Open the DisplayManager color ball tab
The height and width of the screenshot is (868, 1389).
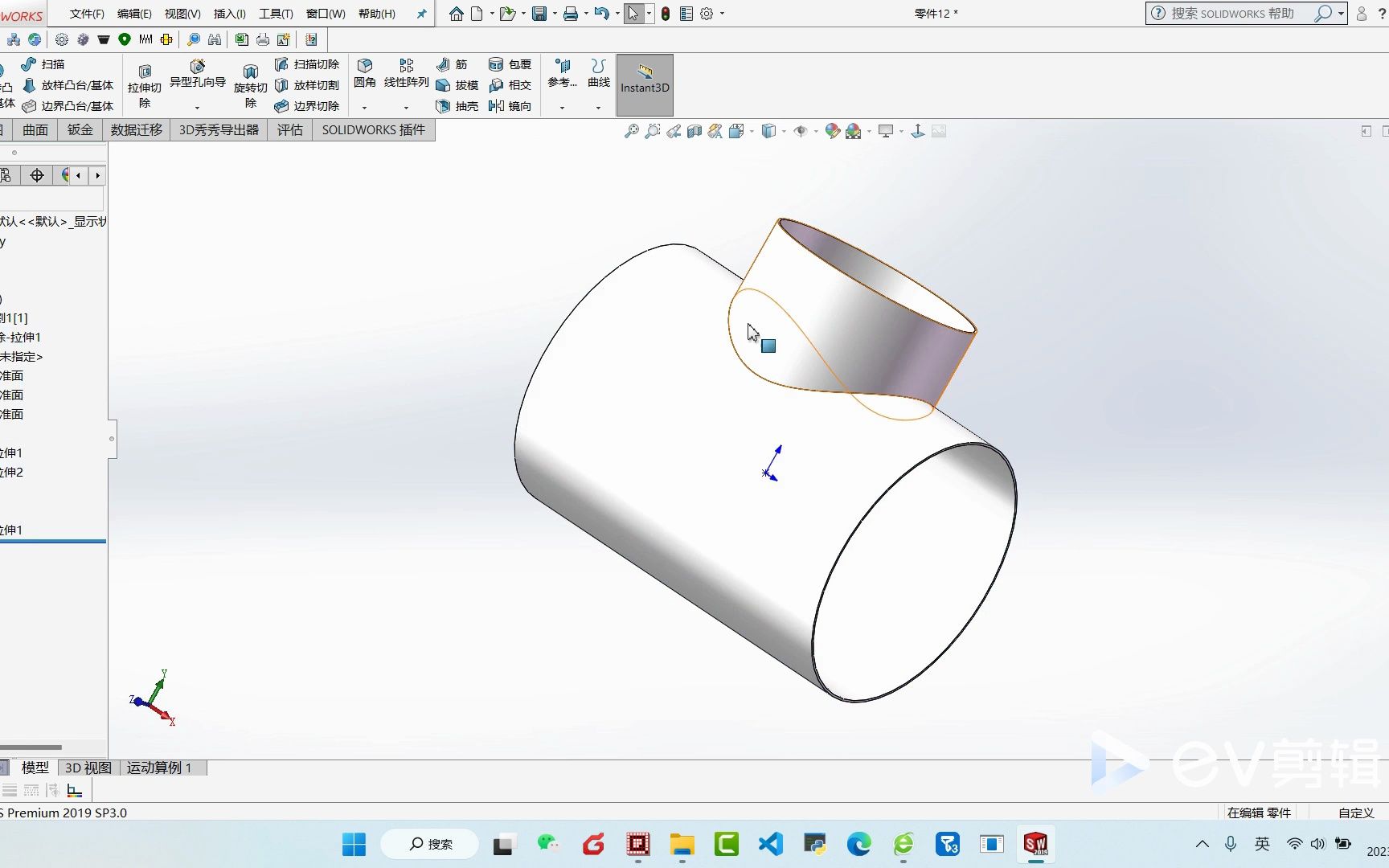tap(64, 175)
